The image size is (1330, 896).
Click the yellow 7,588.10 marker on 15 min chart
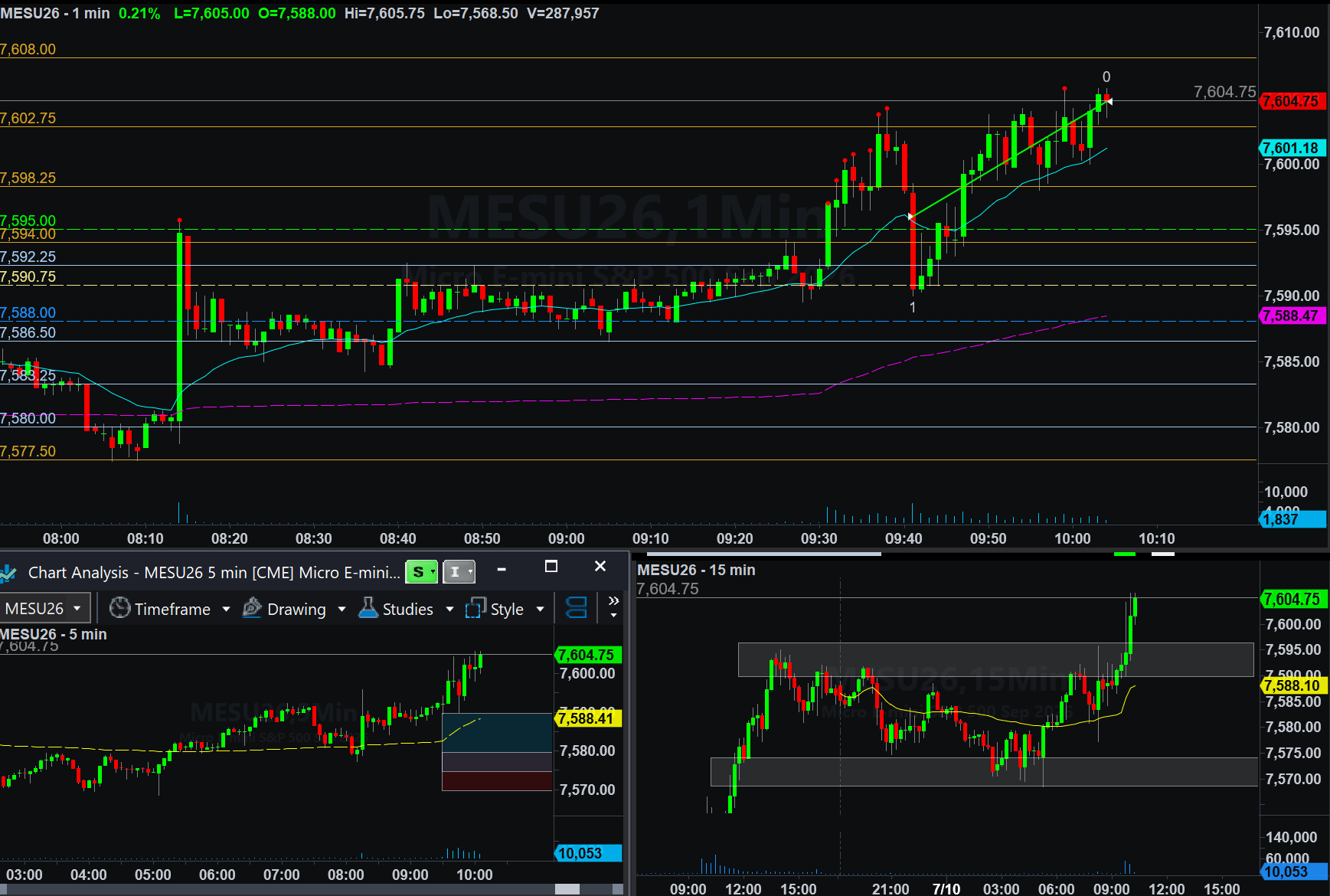(1293, 685)
